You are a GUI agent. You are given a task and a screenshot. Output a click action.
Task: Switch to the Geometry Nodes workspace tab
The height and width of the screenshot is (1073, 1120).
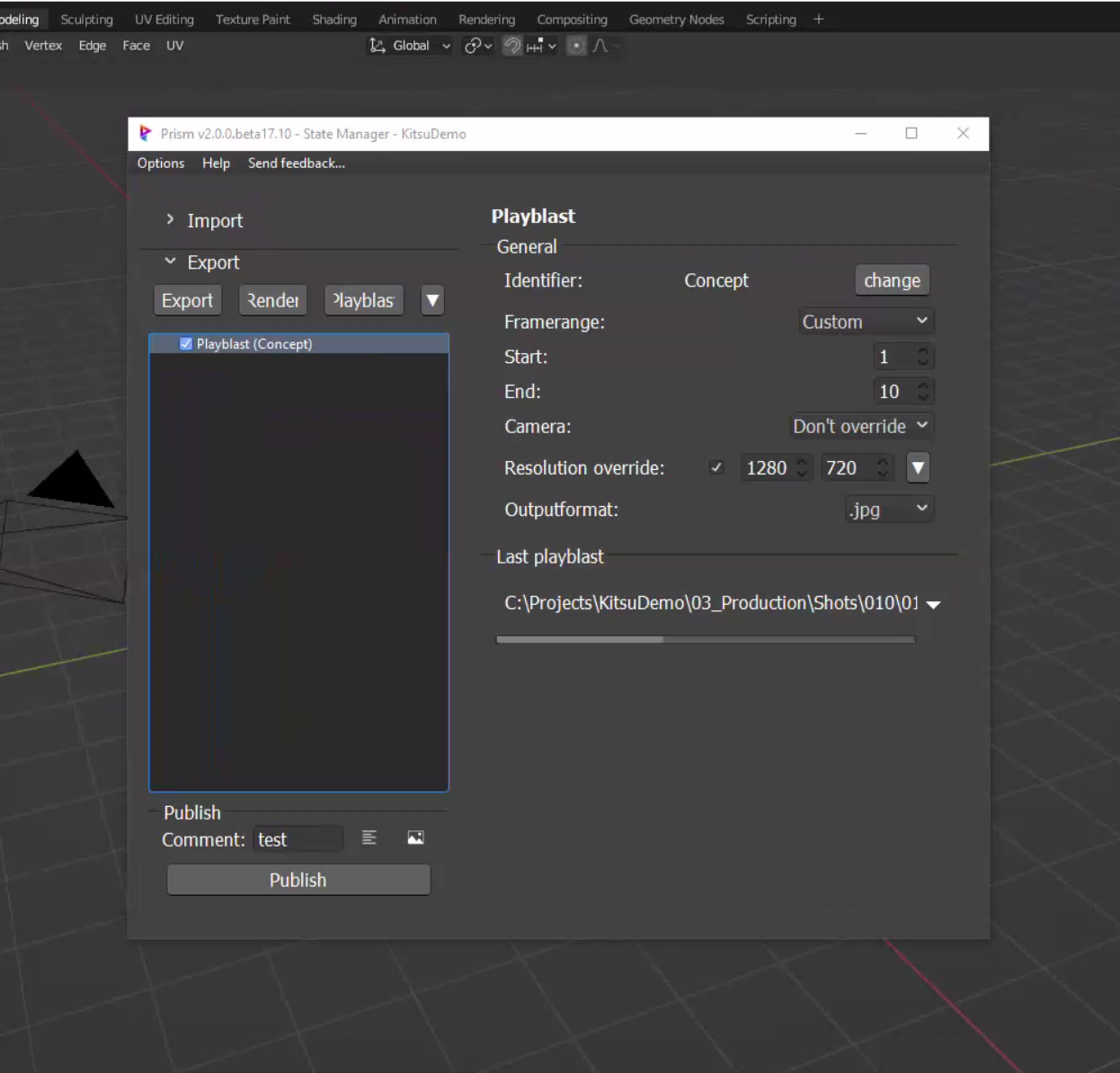676,19
